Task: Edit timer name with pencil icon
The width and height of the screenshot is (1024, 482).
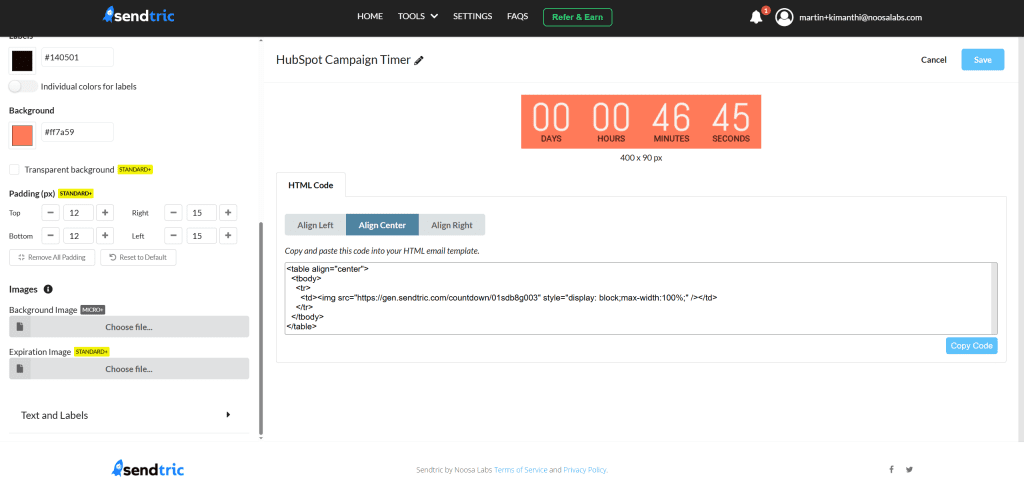Action: coord(419,60)
